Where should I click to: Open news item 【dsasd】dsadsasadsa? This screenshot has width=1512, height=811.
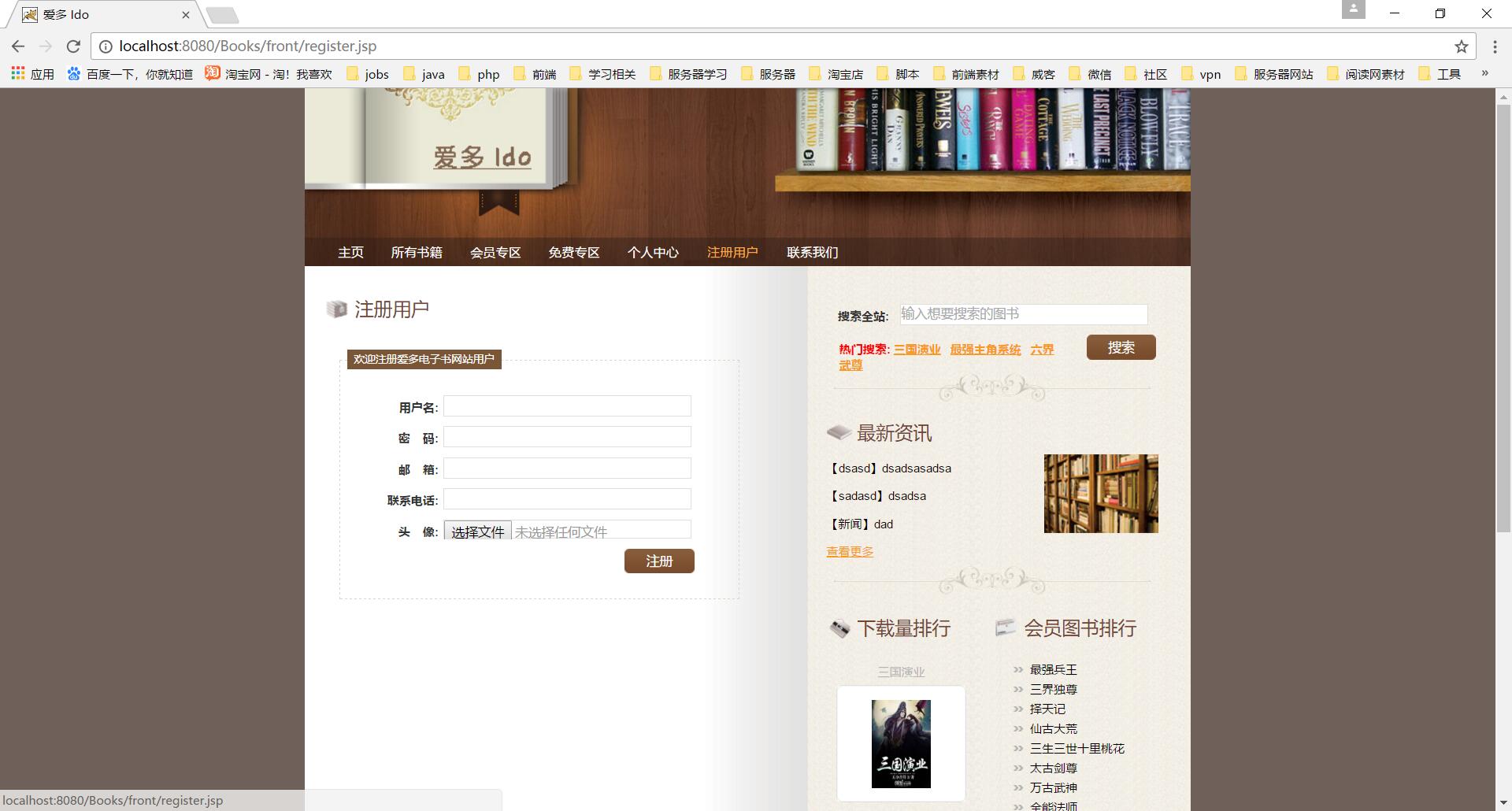pyautogui.click(x=889, y=468)
